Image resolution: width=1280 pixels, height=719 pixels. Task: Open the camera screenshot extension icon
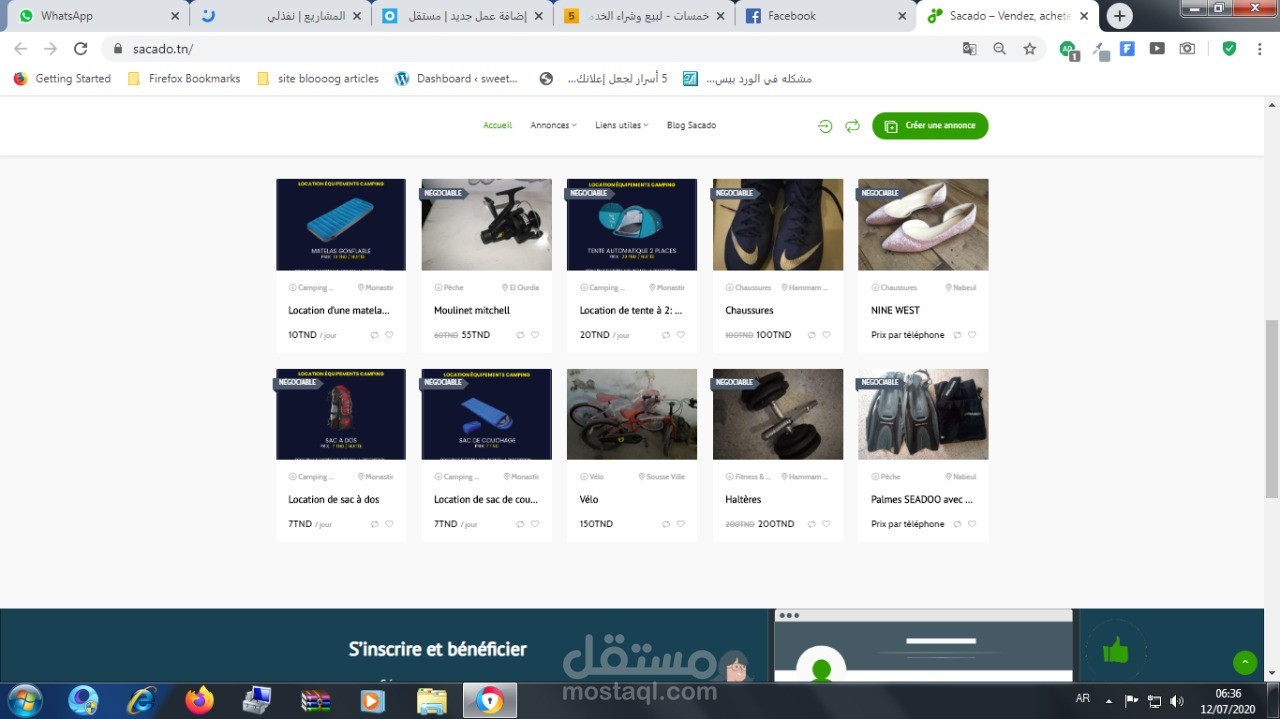(1187, 48)
